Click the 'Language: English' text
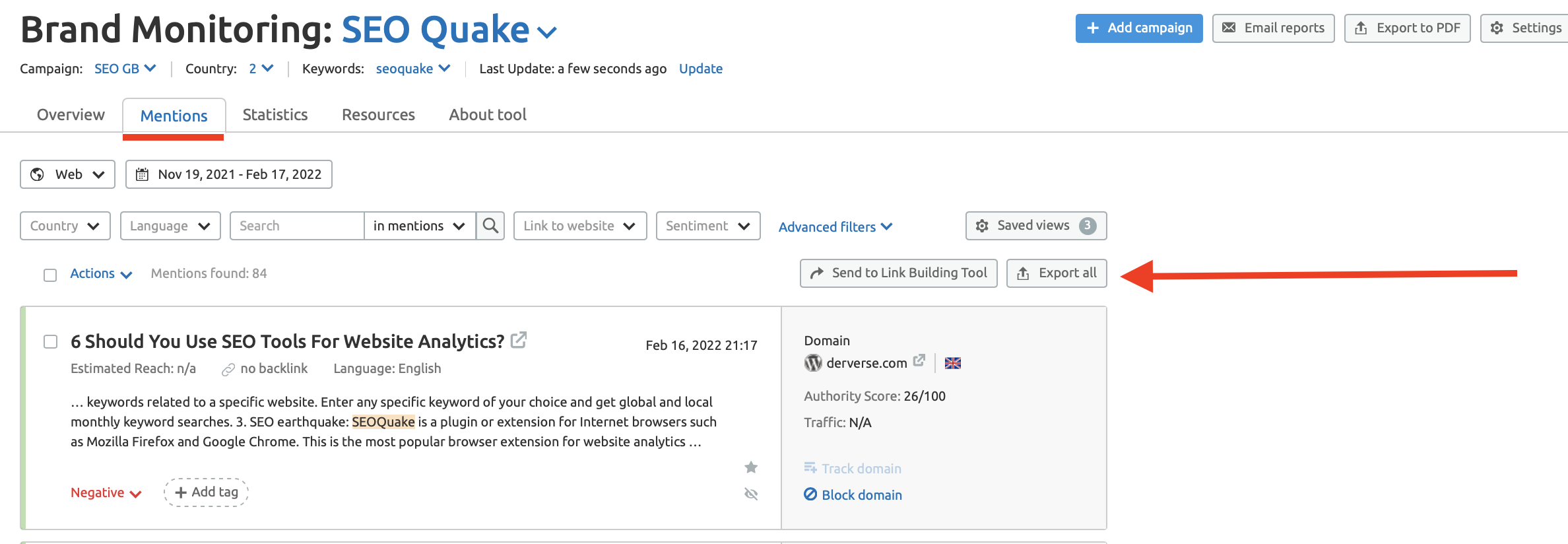 (x=387, y=368)
